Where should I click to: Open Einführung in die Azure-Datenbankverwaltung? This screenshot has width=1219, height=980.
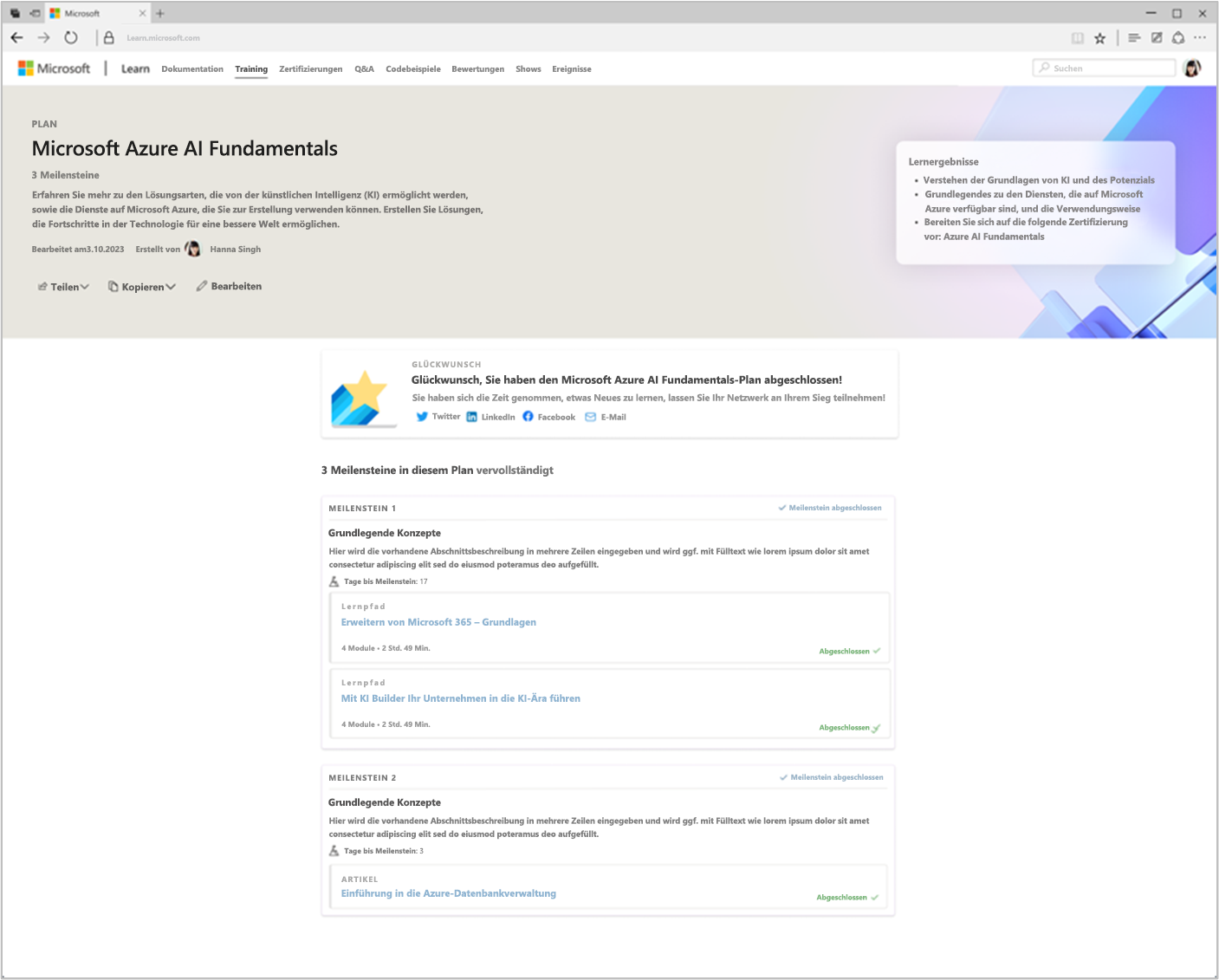[x=448, y=892]
